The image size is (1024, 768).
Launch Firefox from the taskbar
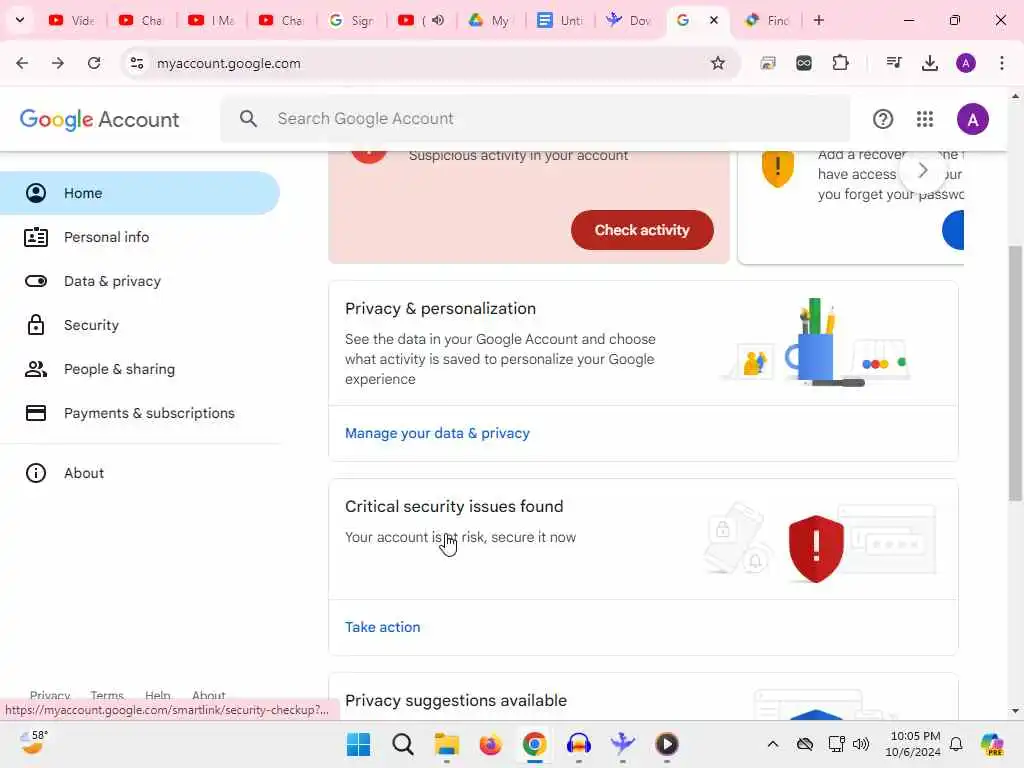[490, 744]
